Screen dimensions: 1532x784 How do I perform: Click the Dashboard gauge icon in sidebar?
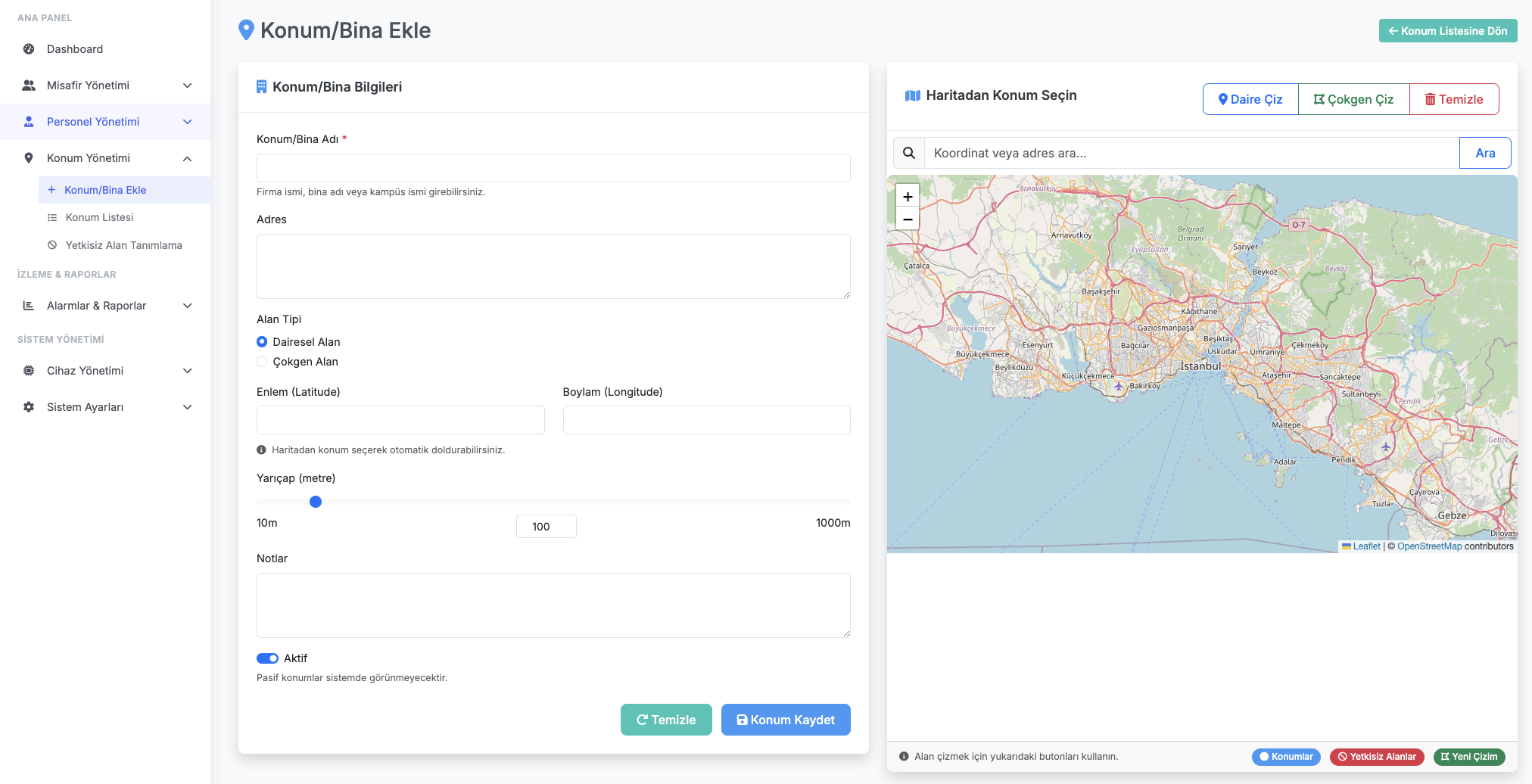(29, 49)
